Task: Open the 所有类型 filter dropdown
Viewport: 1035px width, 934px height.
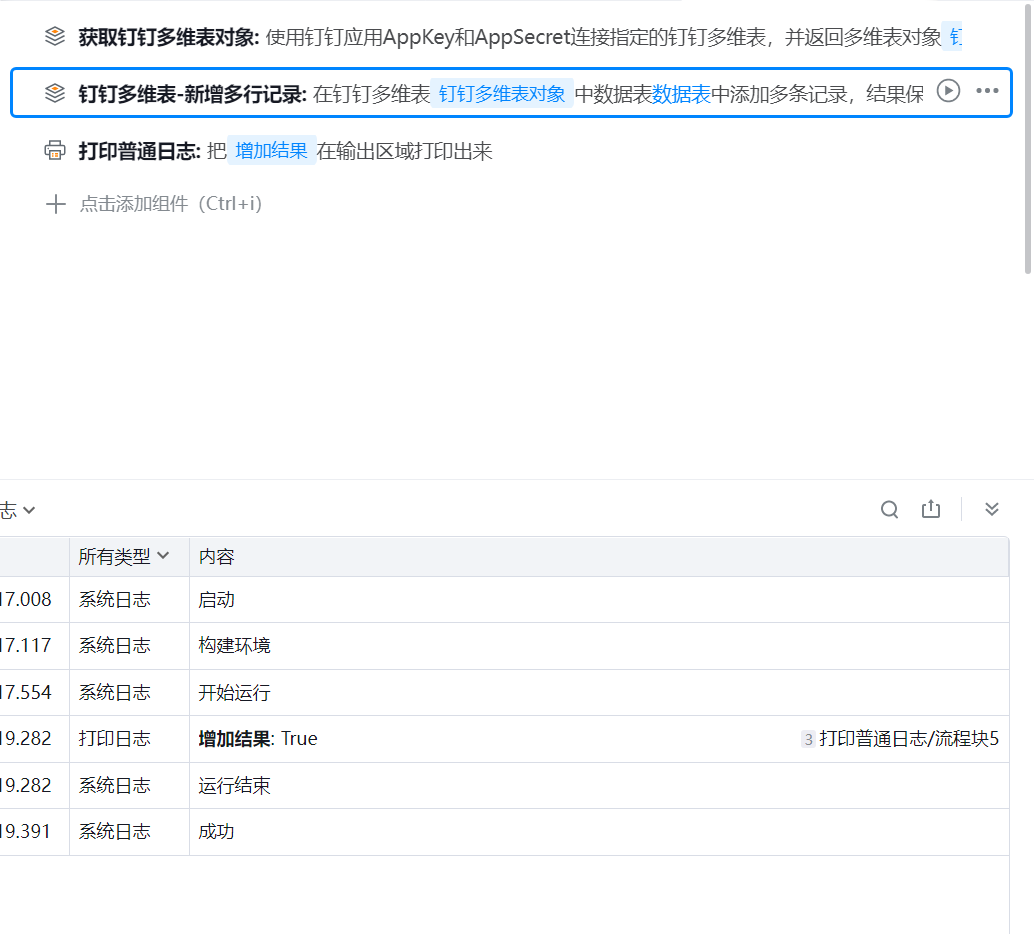Action: 124,556
